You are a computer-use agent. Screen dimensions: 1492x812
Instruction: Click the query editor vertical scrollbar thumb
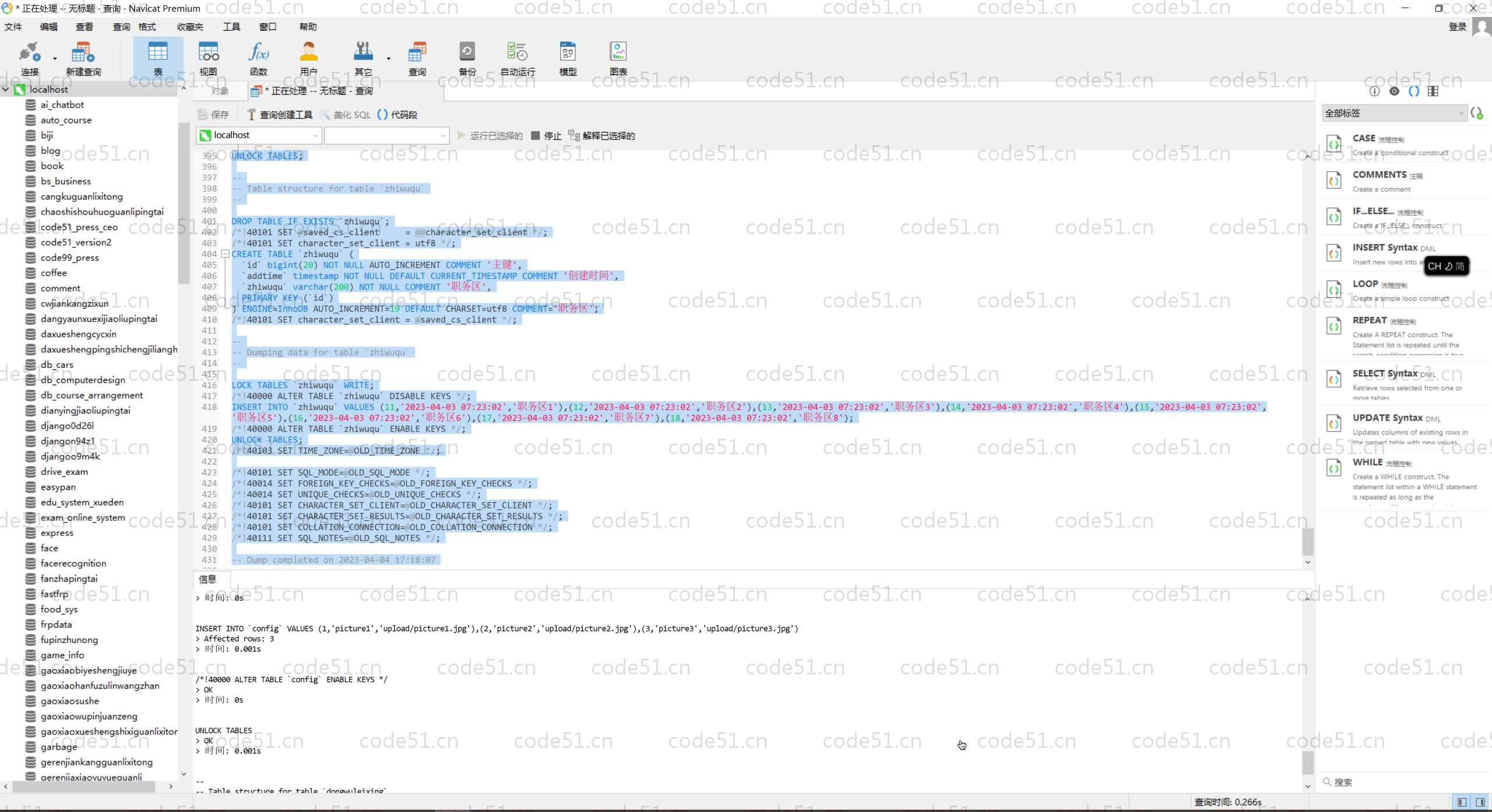1307,542
